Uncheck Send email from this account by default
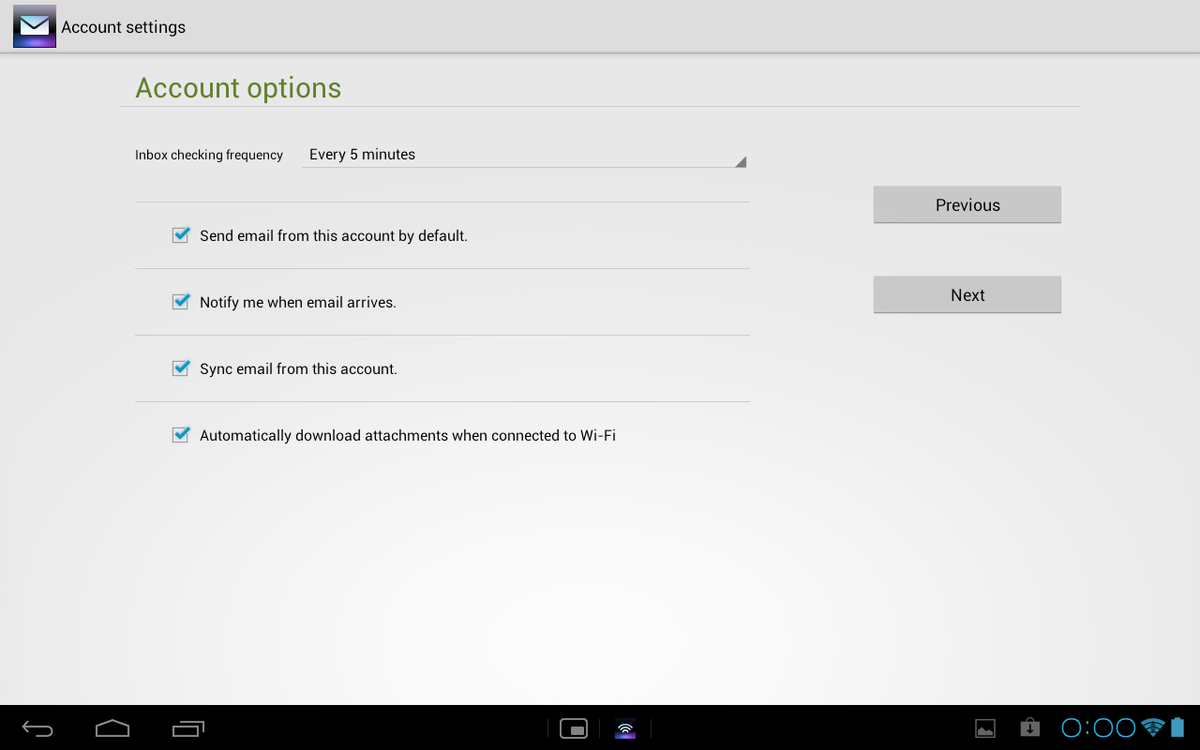 (181, 236)
